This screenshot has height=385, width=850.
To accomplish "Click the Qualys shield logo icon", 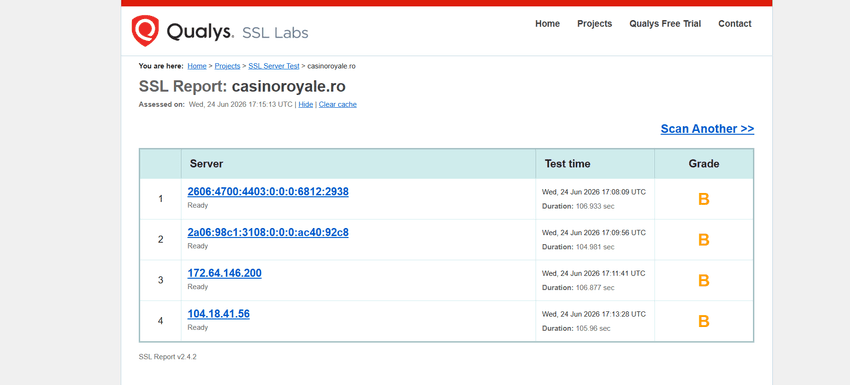I will (x=145, y=31).
